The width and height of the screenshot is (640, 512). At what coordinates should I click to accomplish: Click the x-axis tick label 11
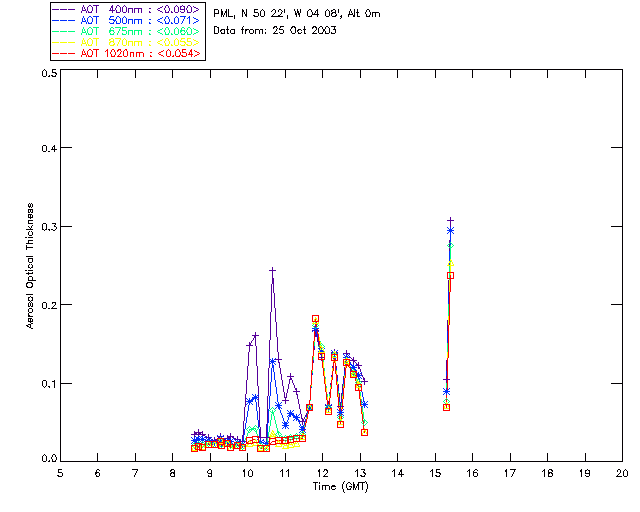[x=285, y=473]
